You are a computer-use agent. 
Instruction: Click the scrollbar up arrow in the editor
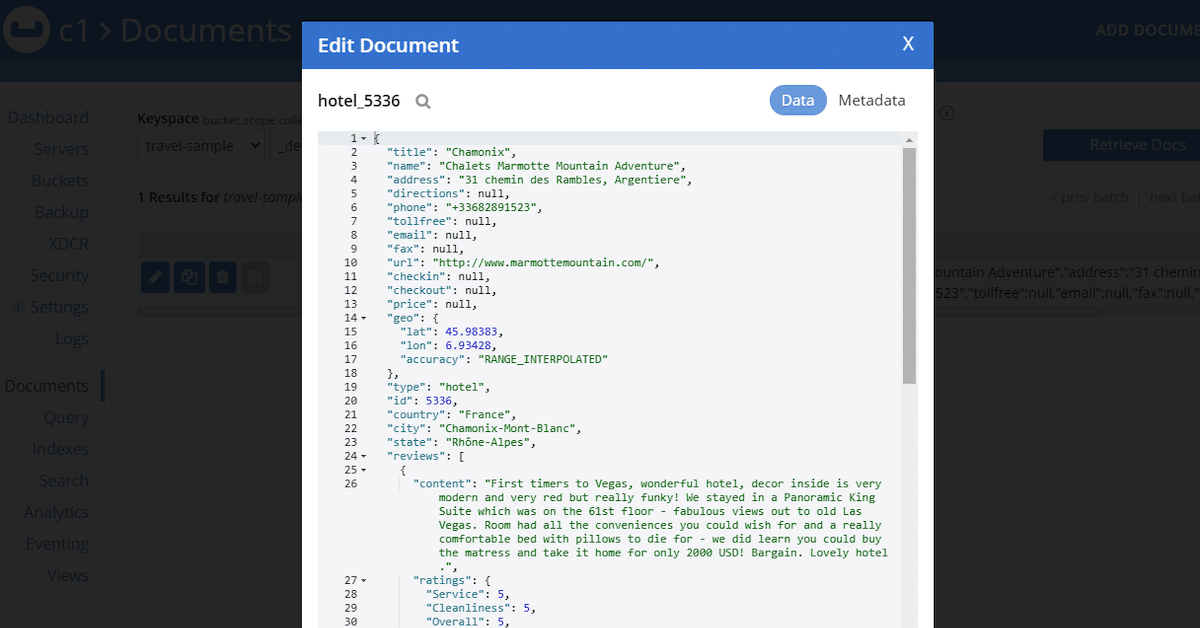[909, 140]
